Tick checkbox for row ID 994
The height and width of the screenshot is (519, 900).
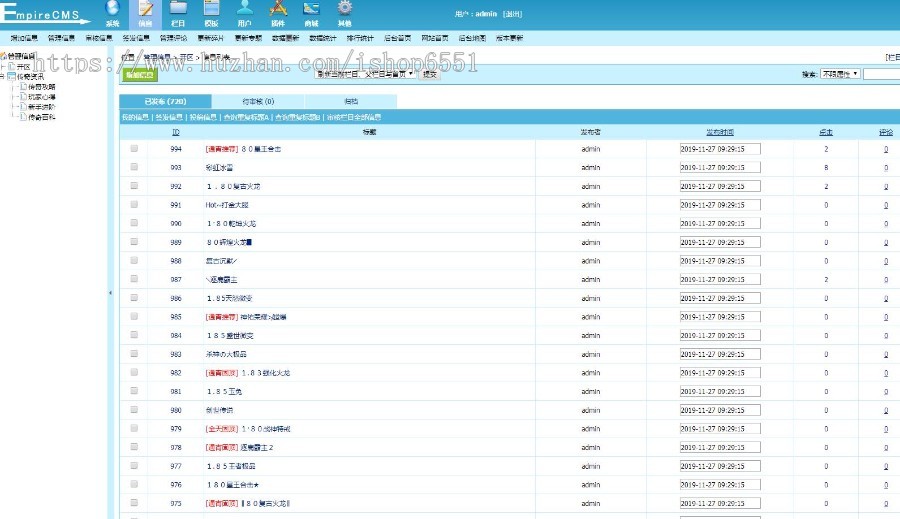point(134,148)
